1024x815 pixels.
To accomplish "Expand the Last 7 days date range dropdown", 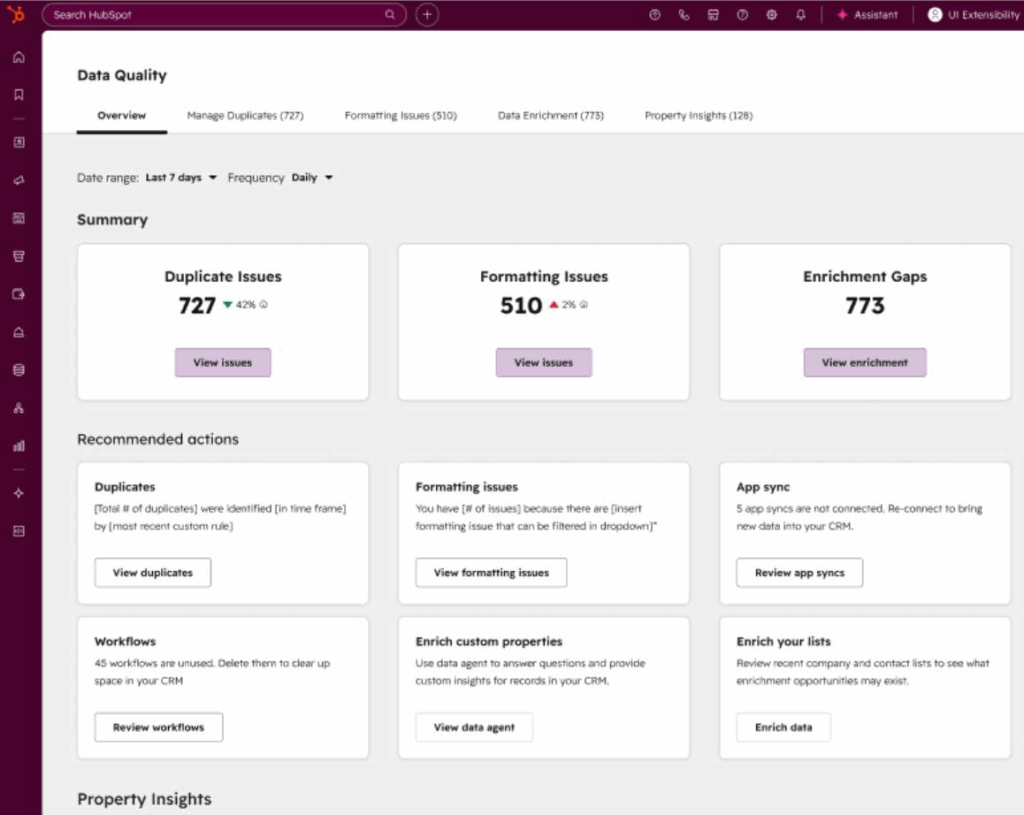I will pos(181,178).
